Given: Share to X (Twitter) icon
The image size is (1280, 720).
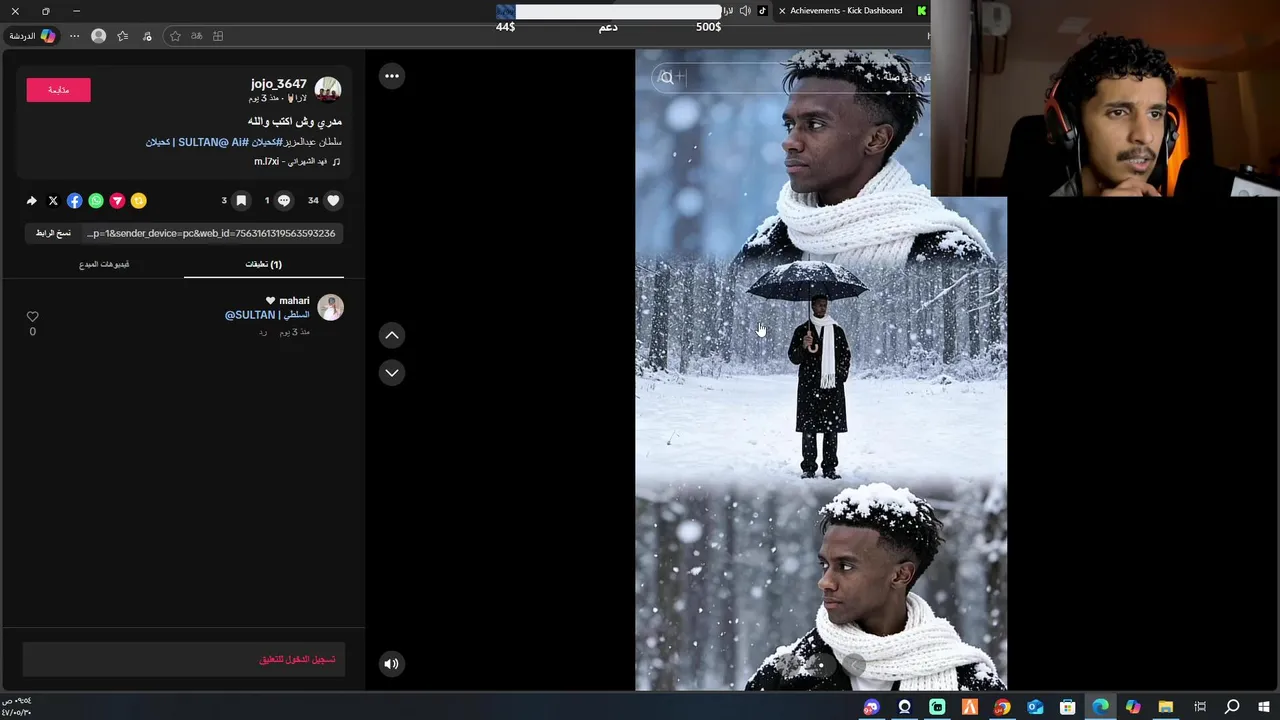Looking at the screenshot, I should click(53, 201).
